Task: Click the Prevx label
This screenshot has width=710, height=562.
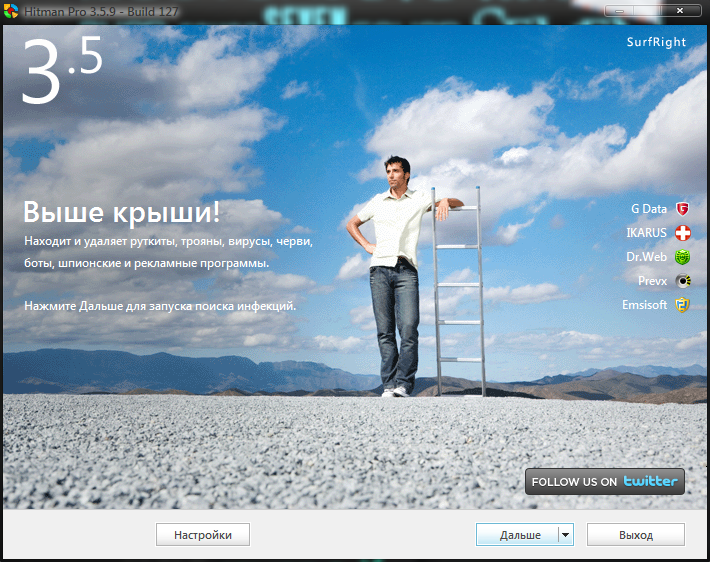Action: pyautogui.click(x=652, y=281)
